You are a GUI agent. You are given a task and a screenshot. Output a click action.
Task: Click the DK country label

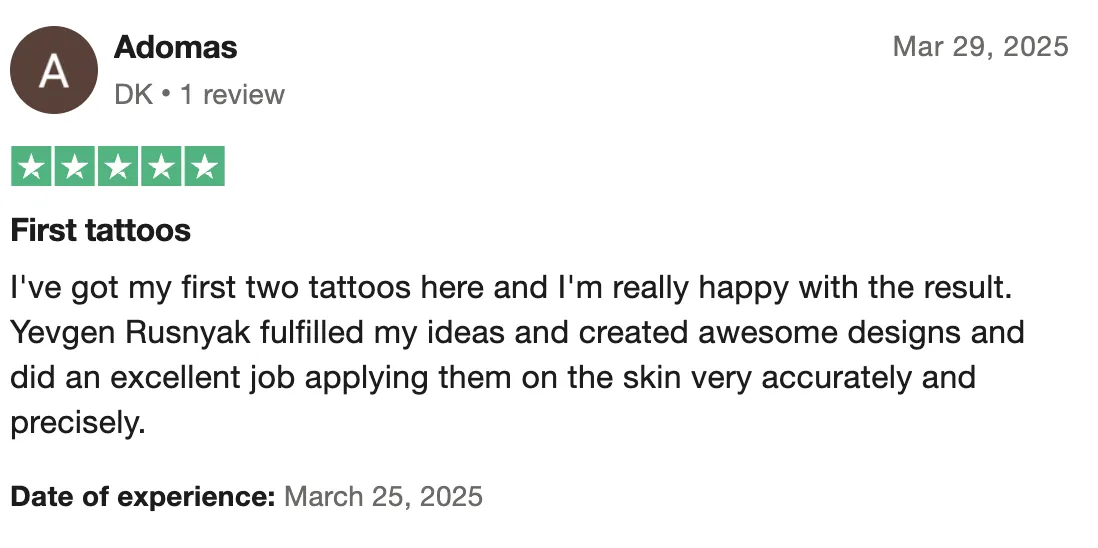(x=133, y=94)
